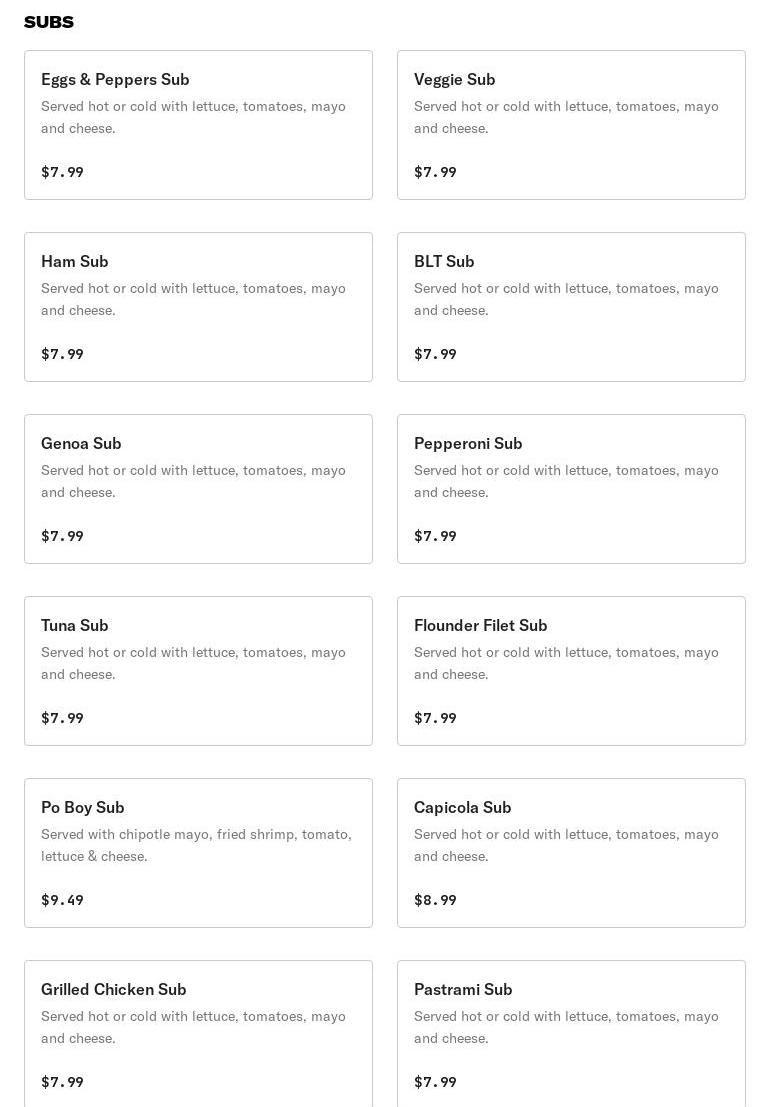The width and height of the screenshot is (770, 1107).
Task: Click the Pepperoni Sub $7.99 price
Action: coord(435,536)
